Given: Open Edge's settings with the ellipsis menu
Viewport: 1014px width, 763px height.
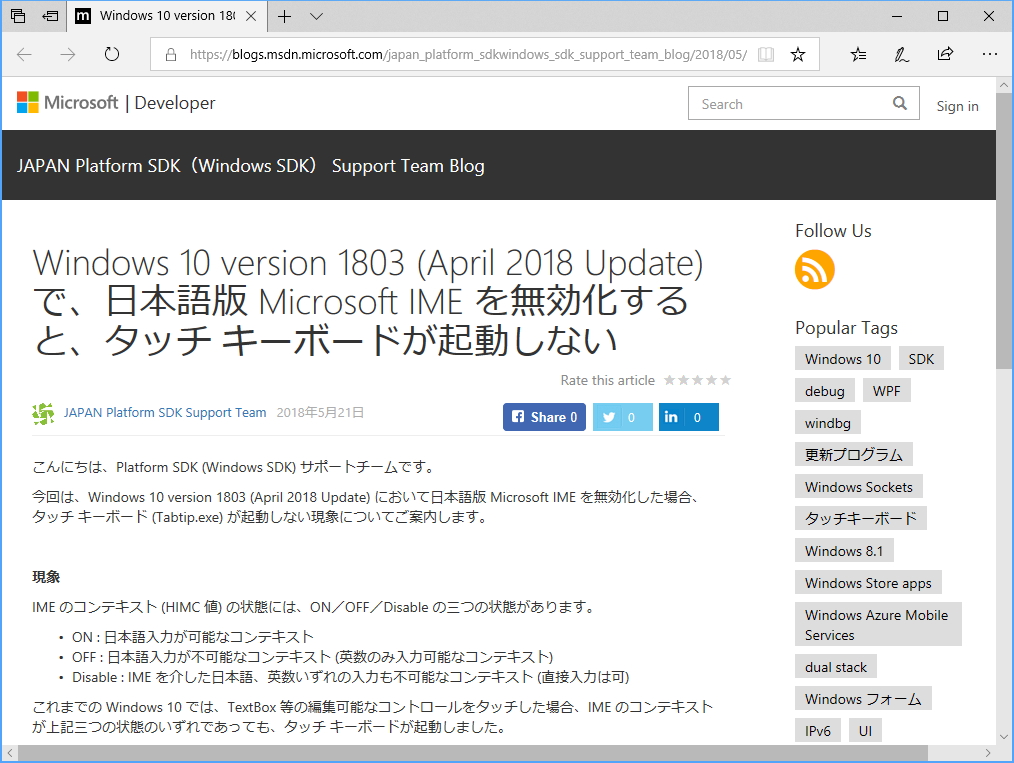Looking at the screenshot, I should pyautogui.click(x=989, y=54).
